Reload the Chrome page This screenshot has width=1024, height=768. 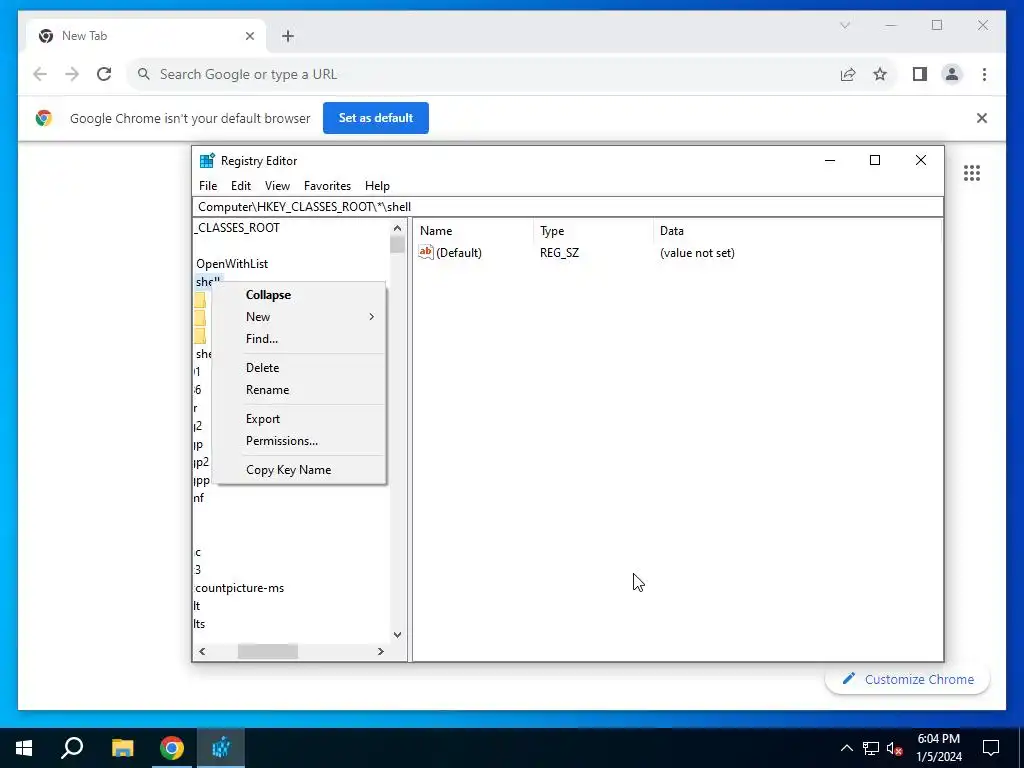[104, 74]
